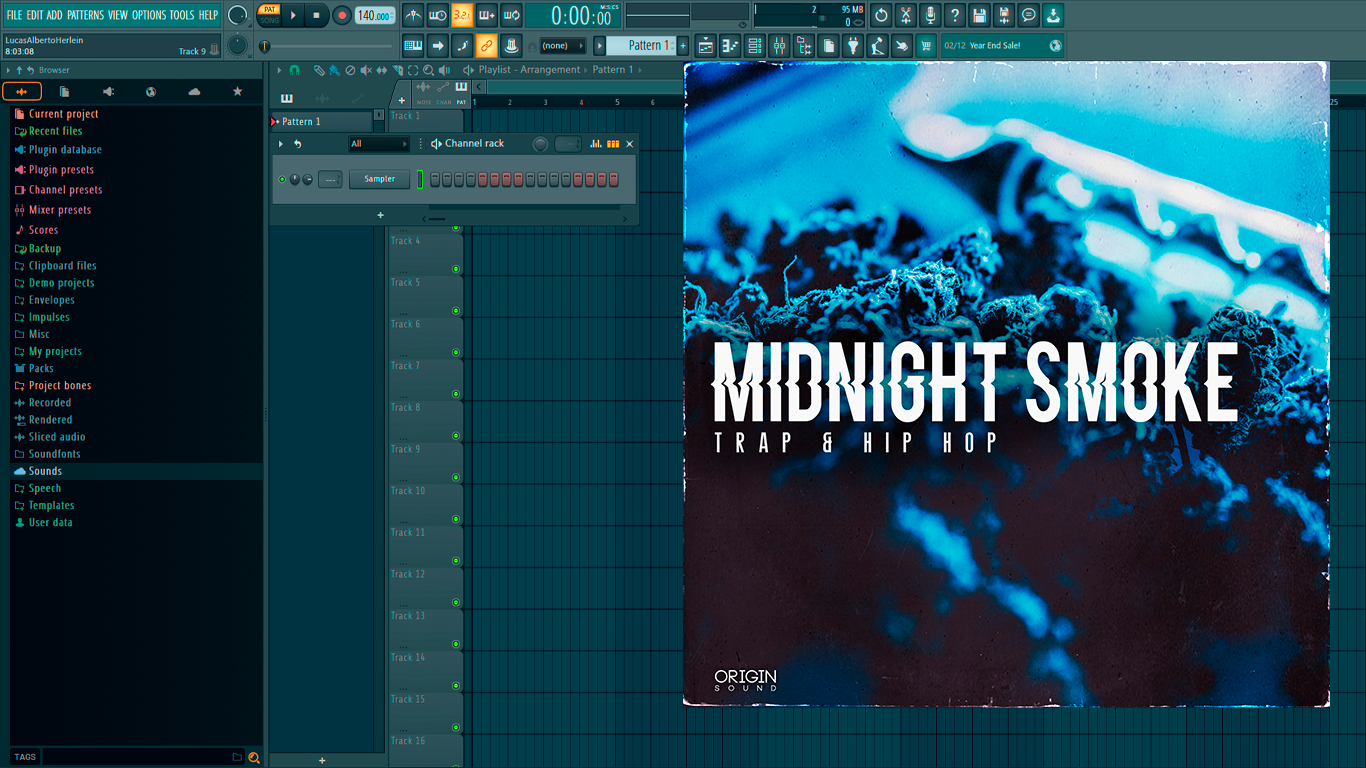This screenshot has height=768, width=1366.
Task: Adjust the master volume knob
Action: click(237, 15)
